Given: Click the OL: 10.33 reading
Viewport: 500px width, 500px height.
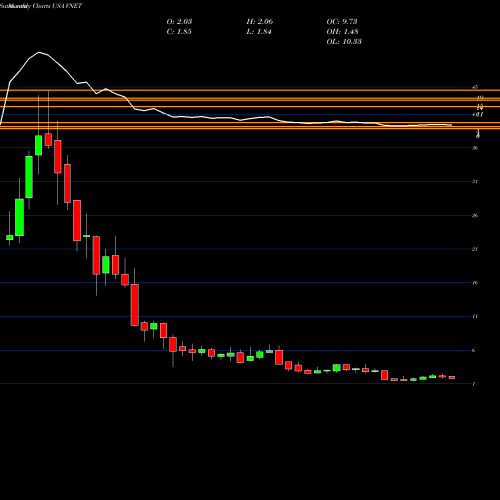Looking at the screenshot, I should 344,42.
